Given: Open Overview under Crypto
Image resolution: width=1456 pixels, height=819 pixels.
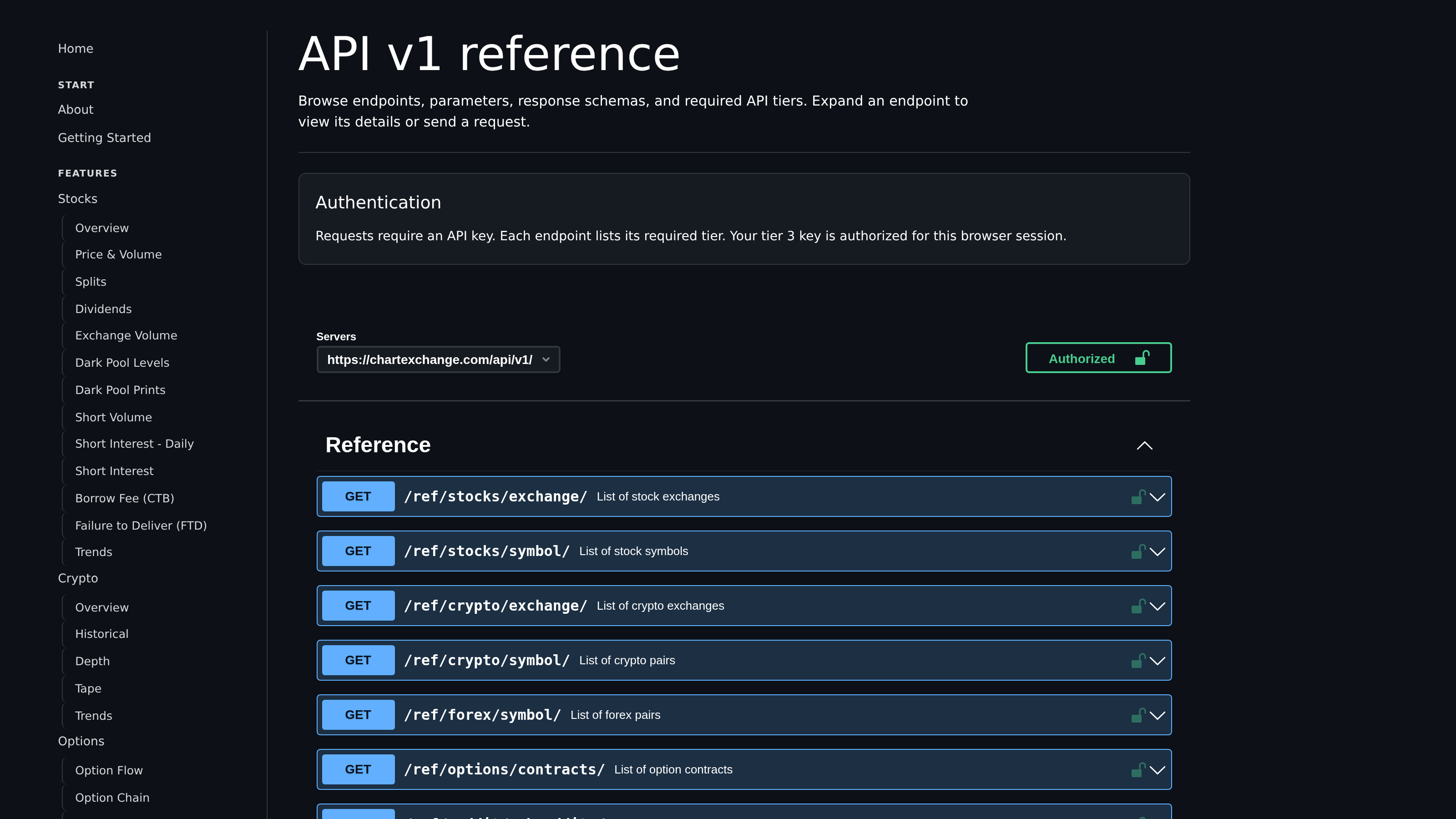Looking at the screenshot, I should point(102,607).
